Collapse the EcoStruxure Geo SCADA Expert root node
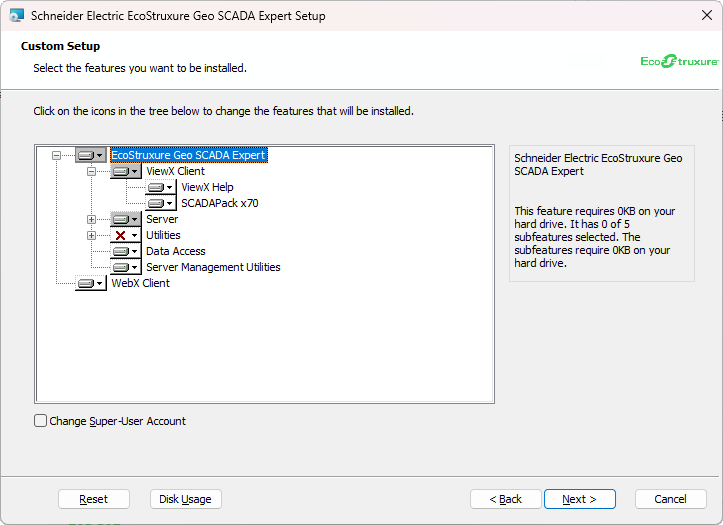Screen dimensions: 723x525 pos(57,155)
